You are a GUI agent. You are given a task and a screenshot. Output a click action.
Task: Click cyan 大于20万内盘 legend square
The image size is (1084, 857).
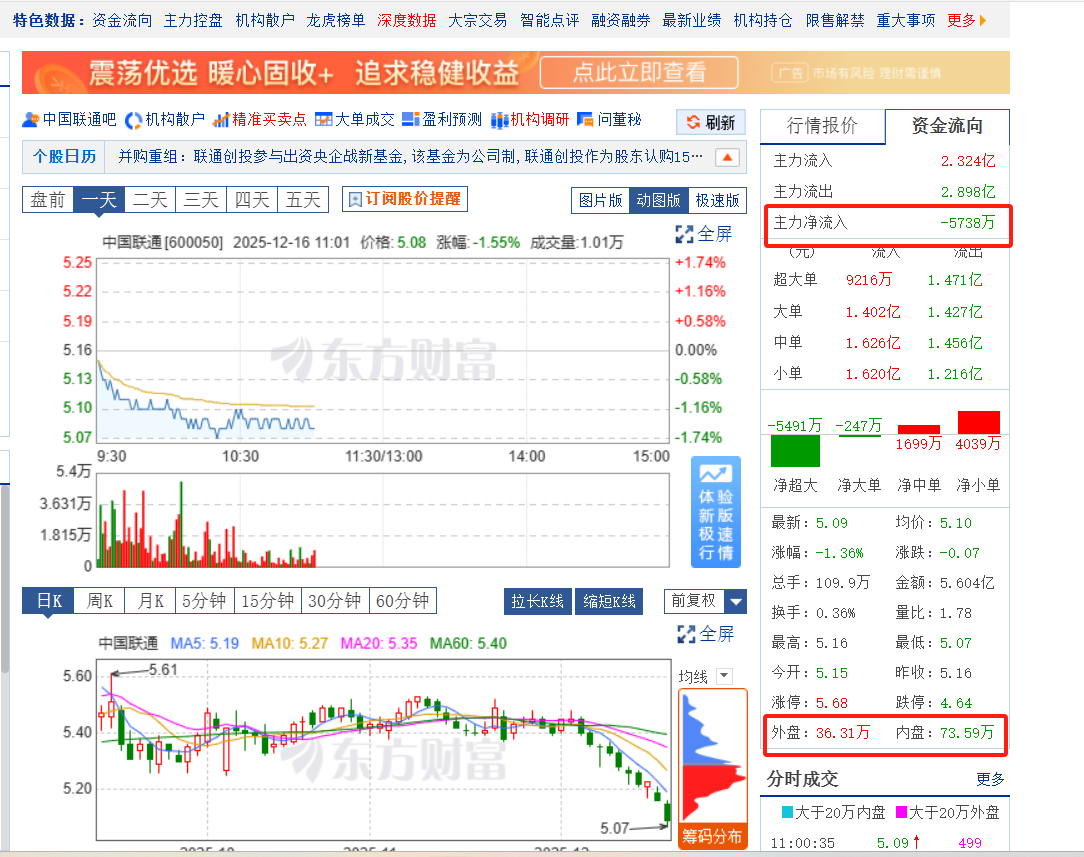[787, 812]
